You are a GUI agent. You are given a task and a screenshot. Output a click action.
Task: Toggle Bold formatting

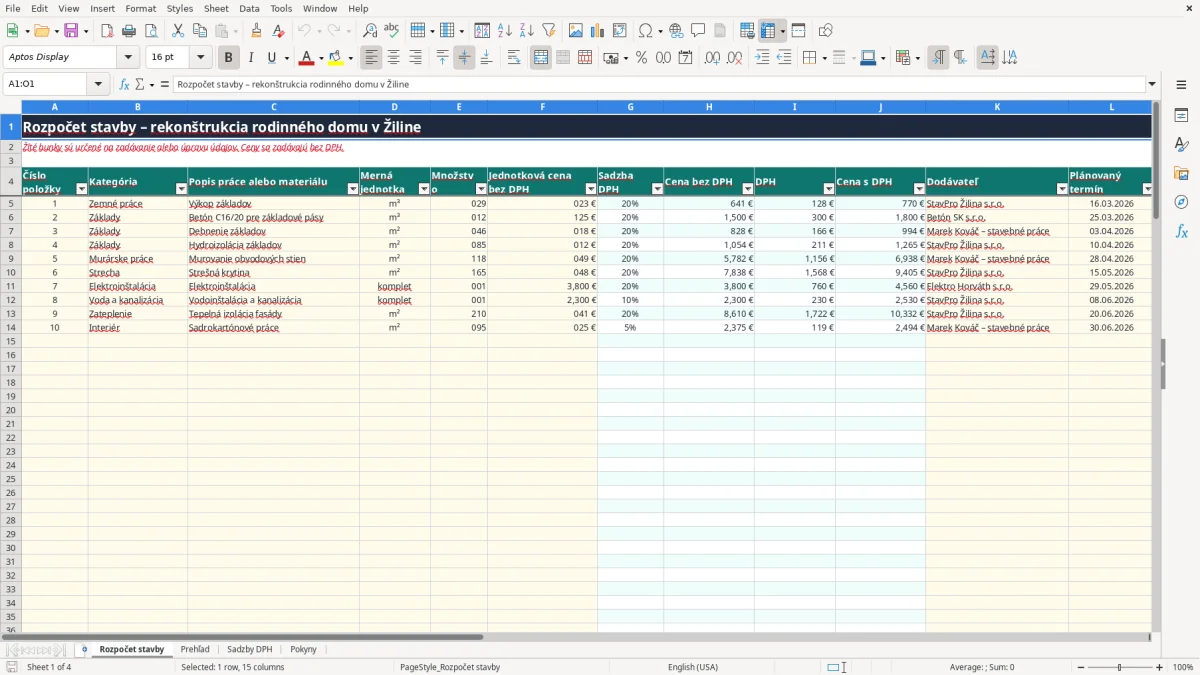(229, 58)
